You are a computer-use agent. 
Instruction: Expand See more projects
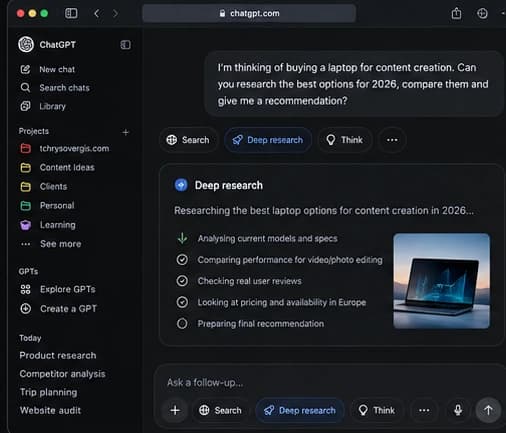51,244
